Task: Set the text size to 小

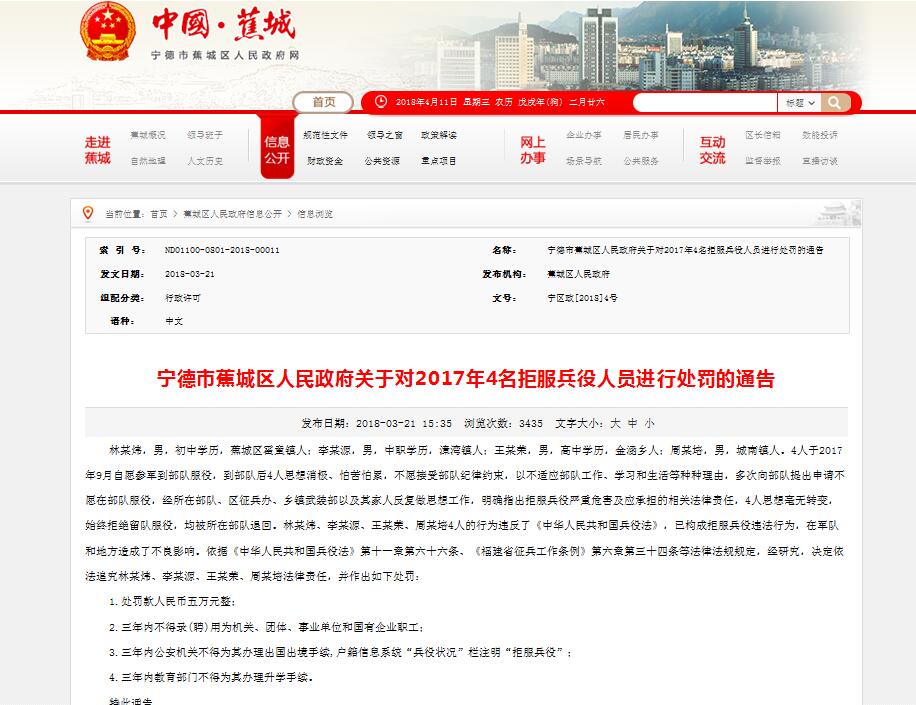Action: (x=649, y=423)
